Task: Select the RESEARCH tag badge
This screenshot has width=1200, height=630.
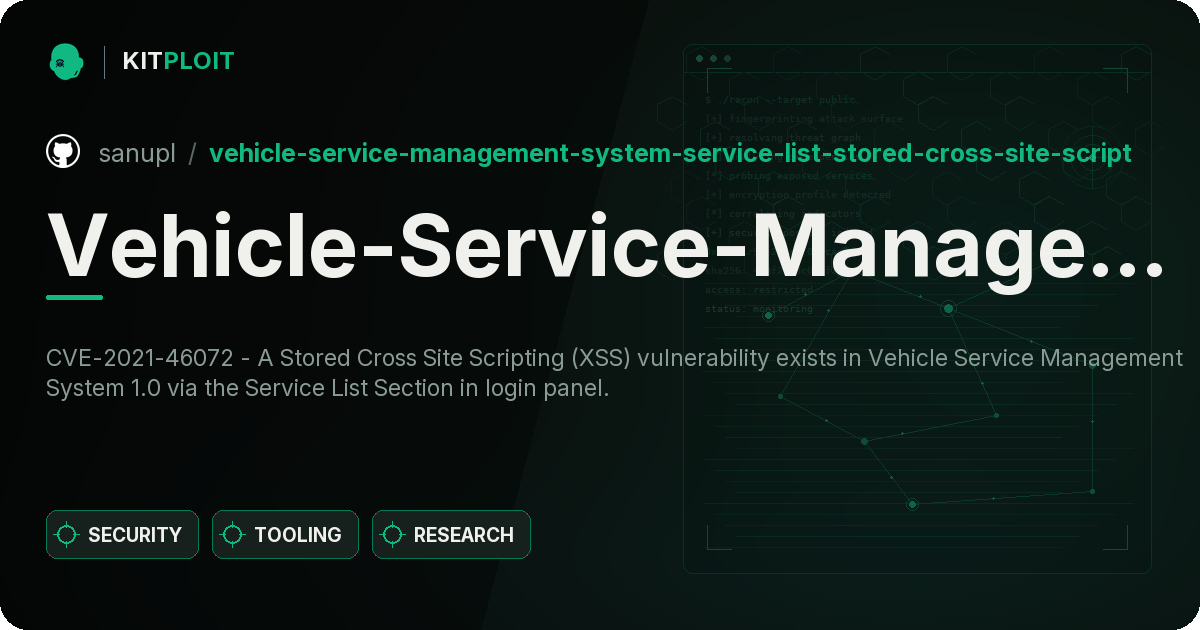Action: 451,535
